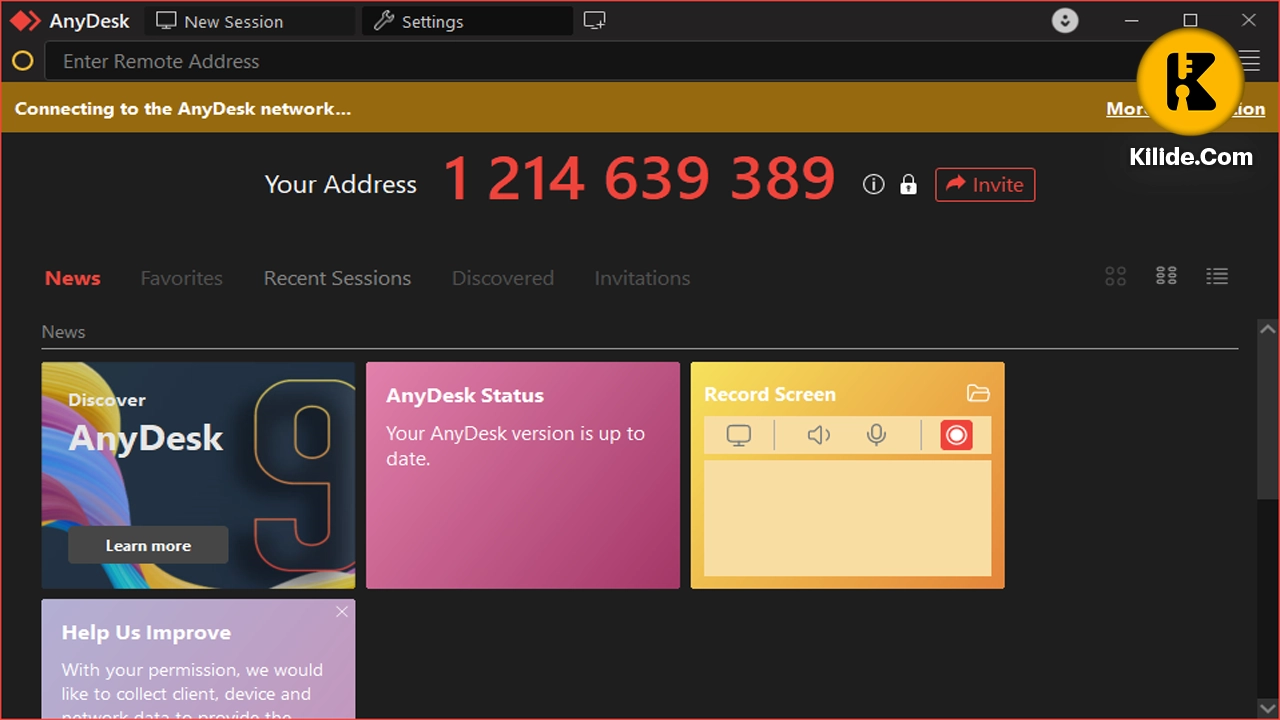
Task: Open the round down-arrow title bar menu
Action: pyautogui.click(x=1065, y=20)
